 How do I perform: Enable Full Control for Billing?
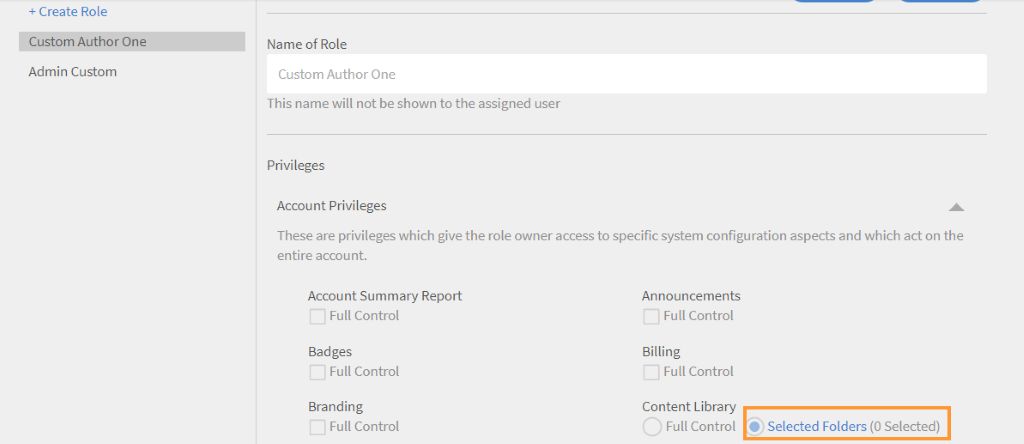pyautogui.click(x=651, y=372)
